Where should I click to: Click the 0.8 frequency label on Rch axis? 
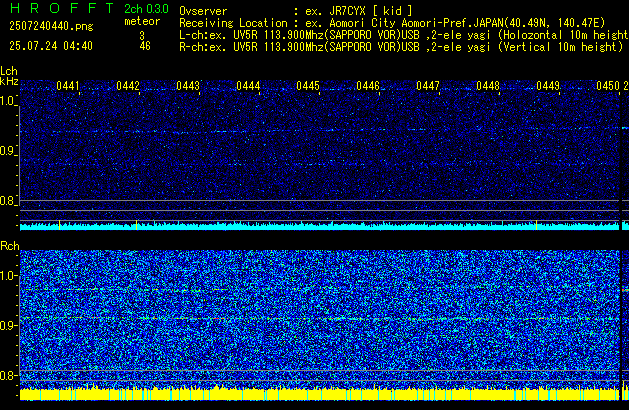[8, 375]
